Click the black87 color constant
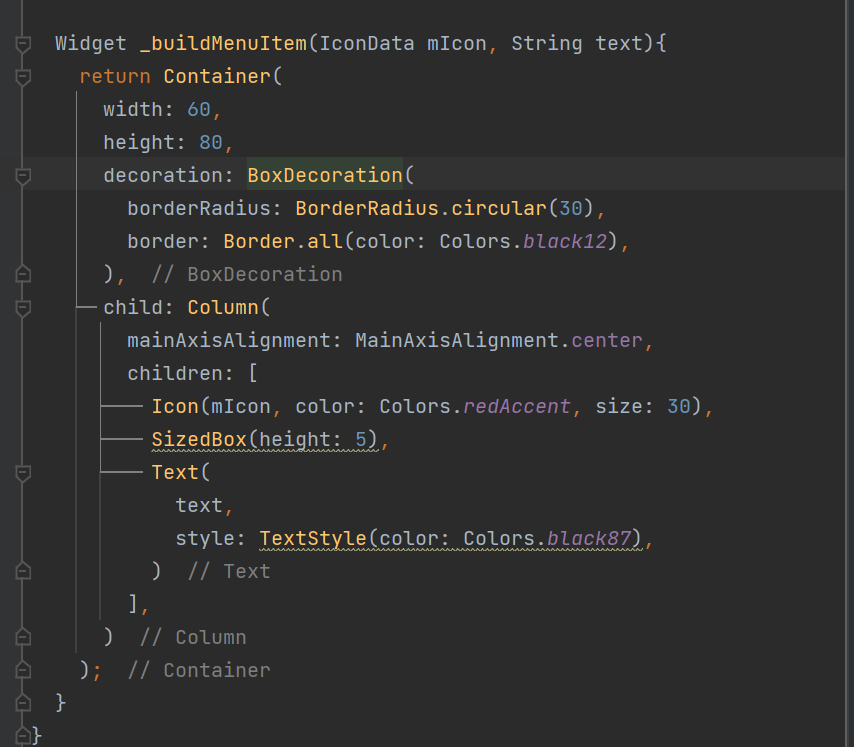Image resolution: width=854 pixels, height=747 pixels. click(x=589, y=538)
